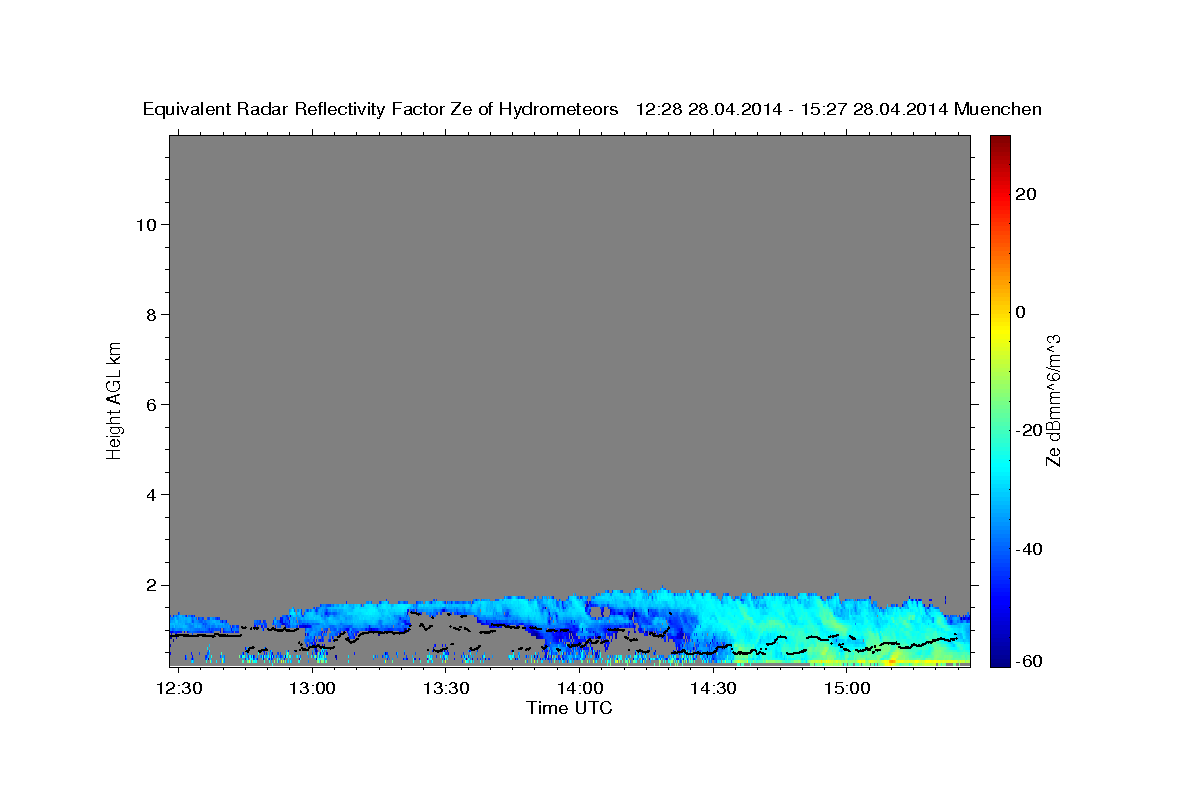The width and height of the screenshot is (1200, 800).
Task: Click the '13:00' time tick label
Action: coord(313,689)
